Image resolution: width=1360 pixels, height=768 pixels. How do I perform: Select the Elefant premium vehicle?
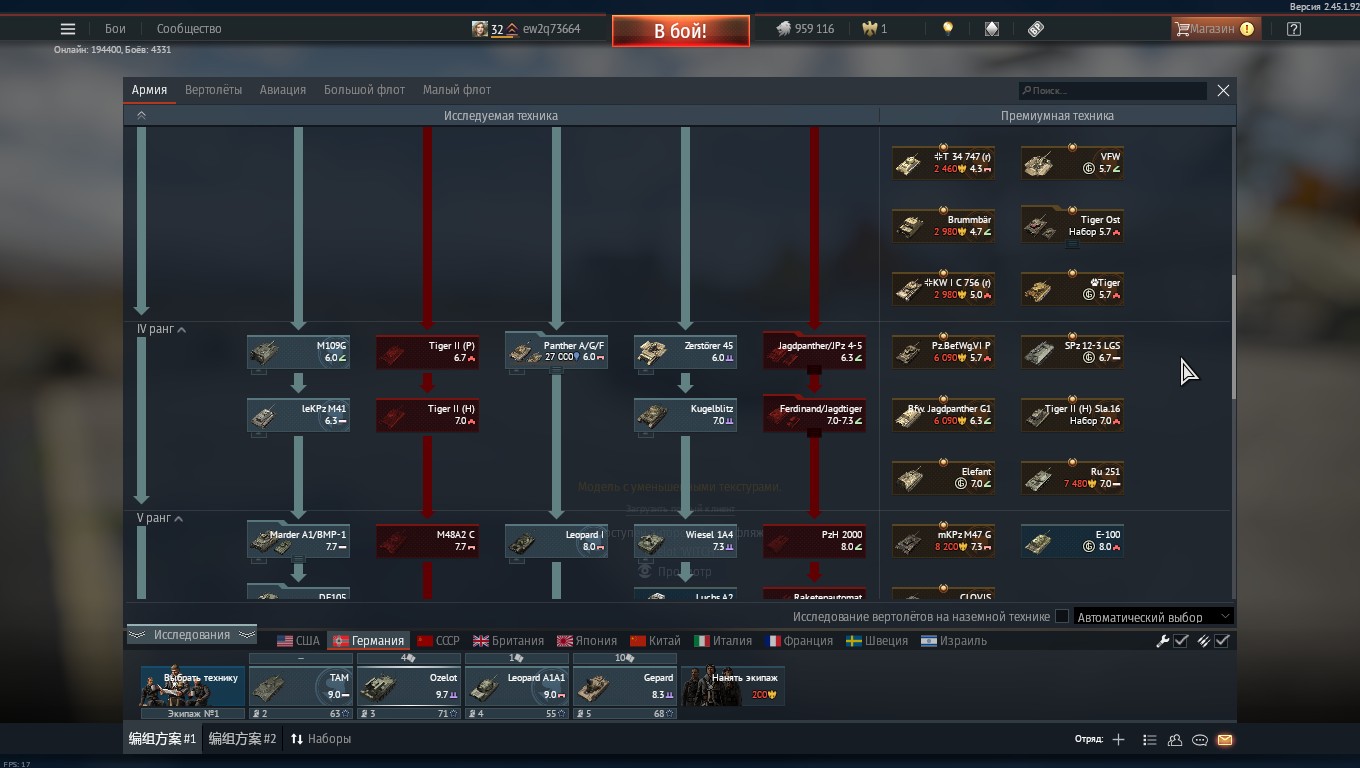click(943, 478)
